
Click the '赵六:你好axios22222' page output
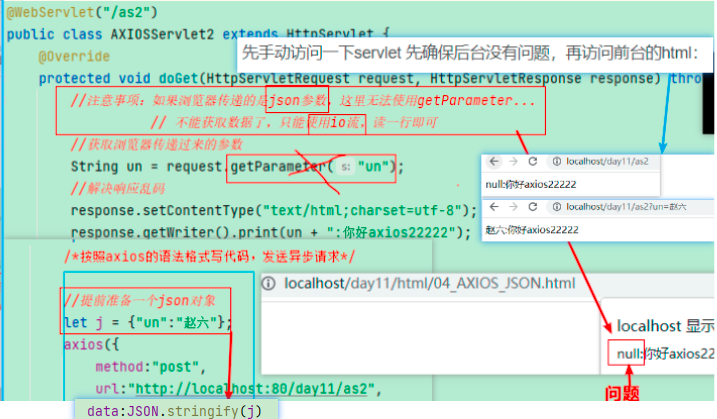coord(532,230)
